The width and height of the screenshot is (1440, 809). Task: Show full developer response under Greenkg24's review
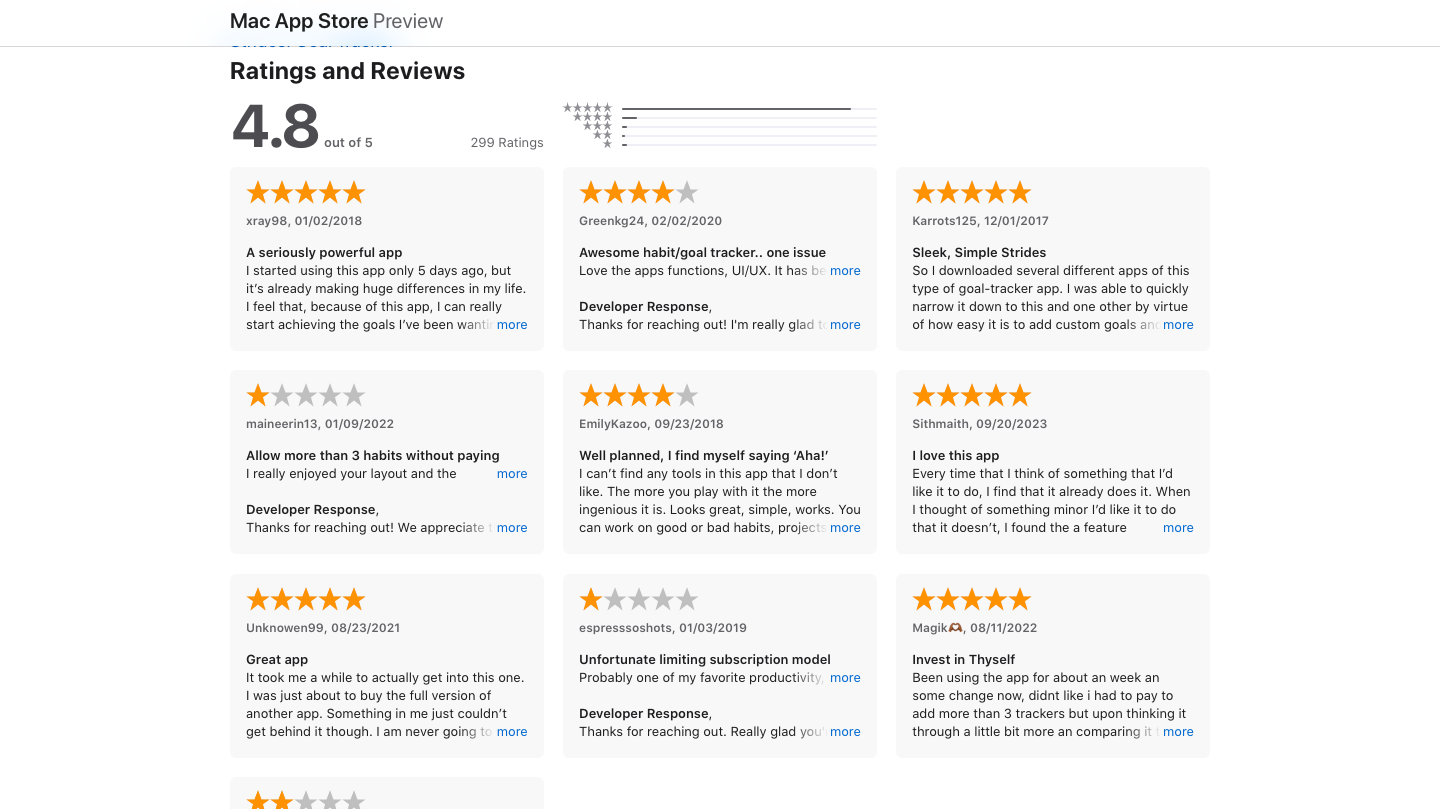coord(845,324)
